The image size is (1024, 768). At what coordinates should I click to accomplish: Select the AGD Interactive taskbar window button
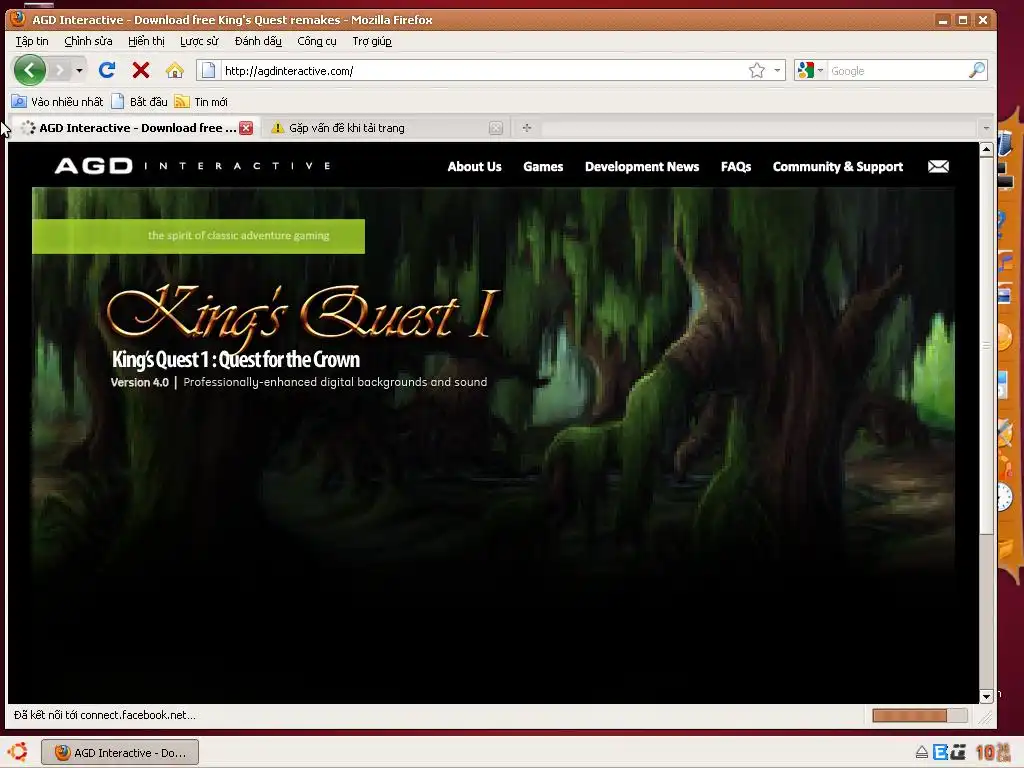pyautogui.click(x=120, y=752)
